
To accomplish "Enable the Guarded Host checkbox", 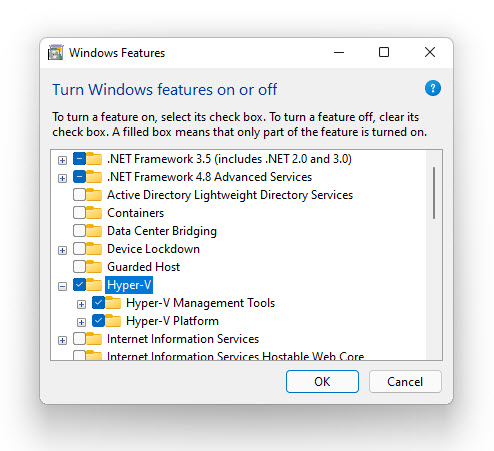I will coord(79,267).
